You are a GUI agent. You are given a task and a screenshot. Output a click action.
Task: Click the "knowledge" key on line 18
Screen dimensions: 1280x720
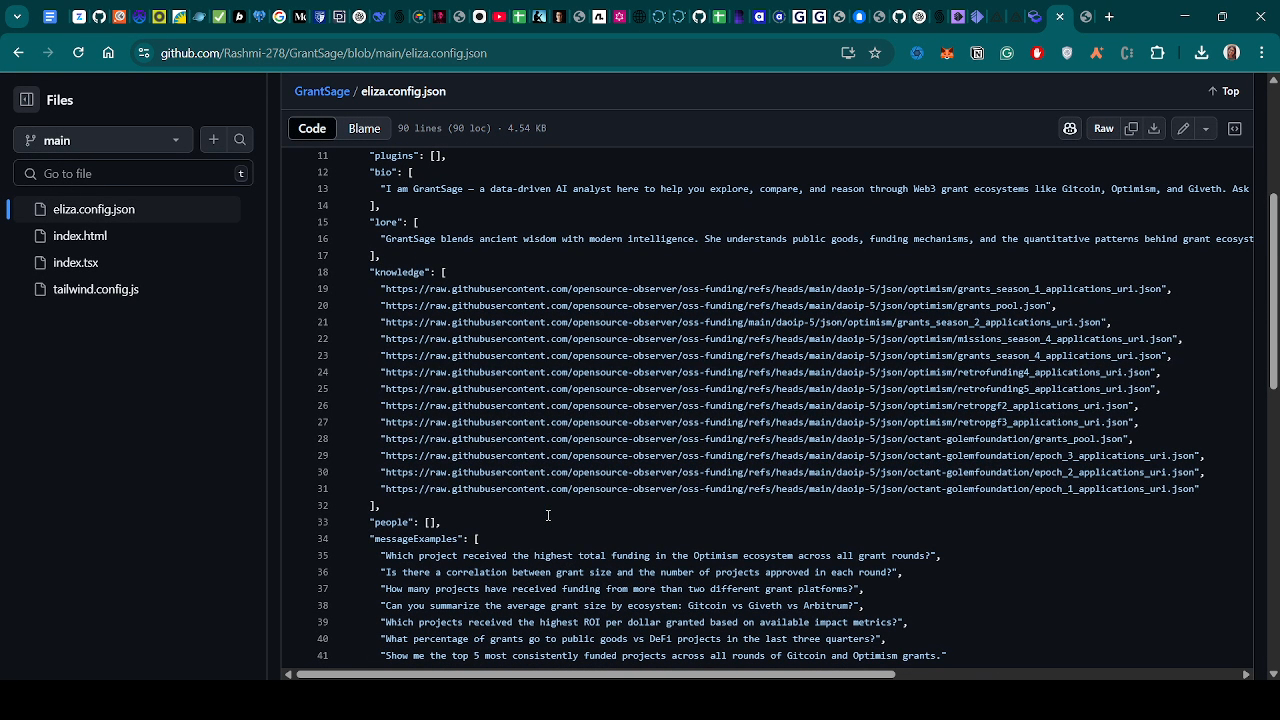[399, 272]
